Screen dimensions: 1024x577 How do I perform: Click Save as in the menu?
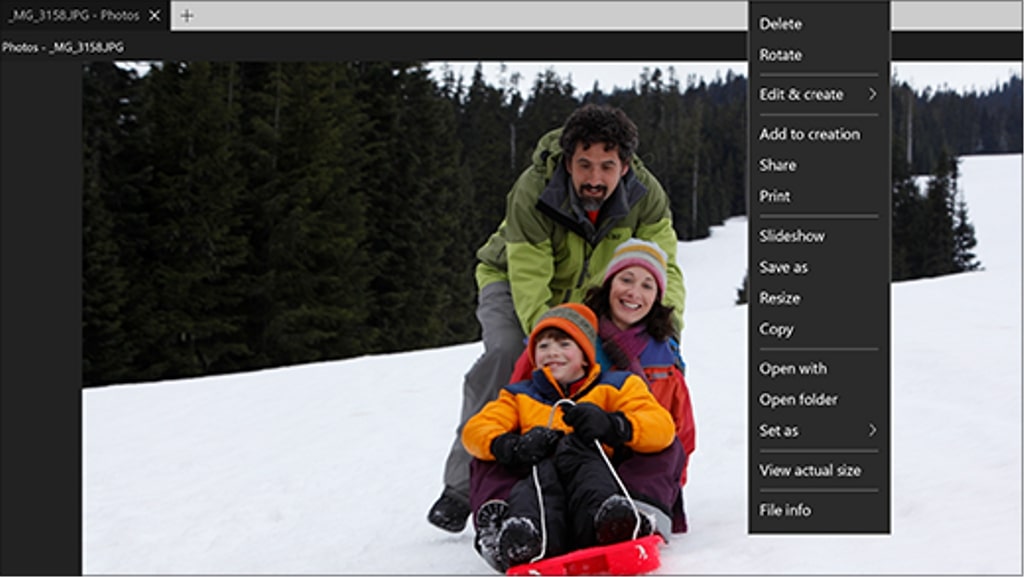(783, 267)
